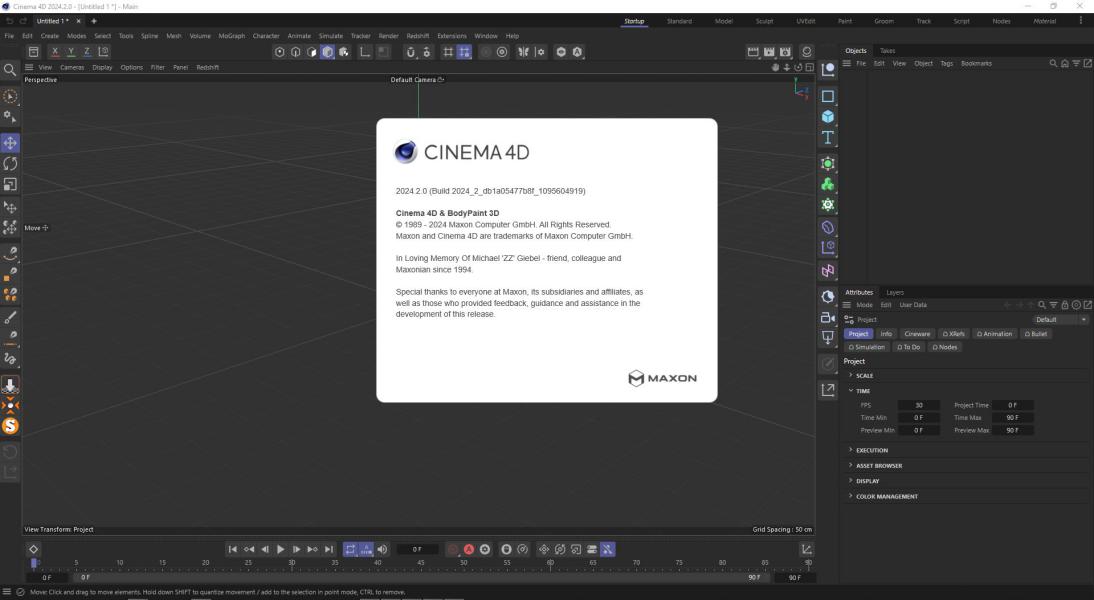Switch to the Sculpt layout tab
This screenshot has width=1094, height=600.
764,22
